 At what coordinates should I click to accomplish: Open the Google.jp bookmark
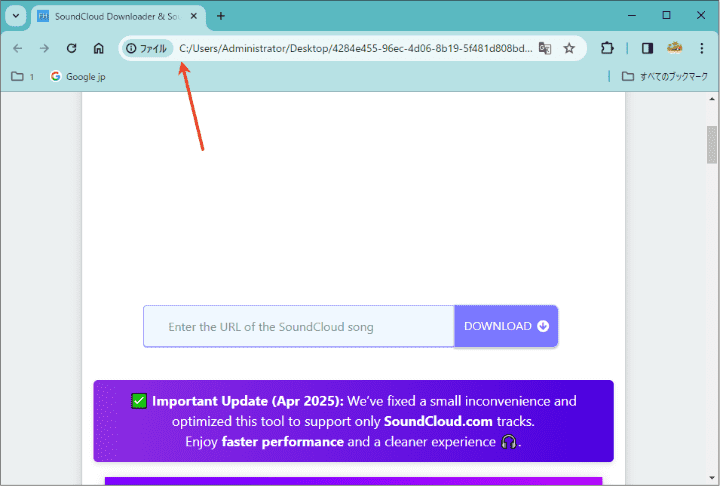click(78, 76)
